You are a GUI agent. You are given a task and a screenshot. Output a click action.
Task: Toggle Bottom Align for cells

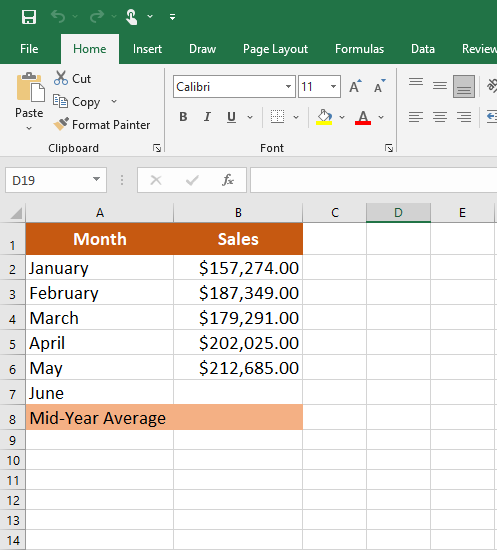[464, 86]
